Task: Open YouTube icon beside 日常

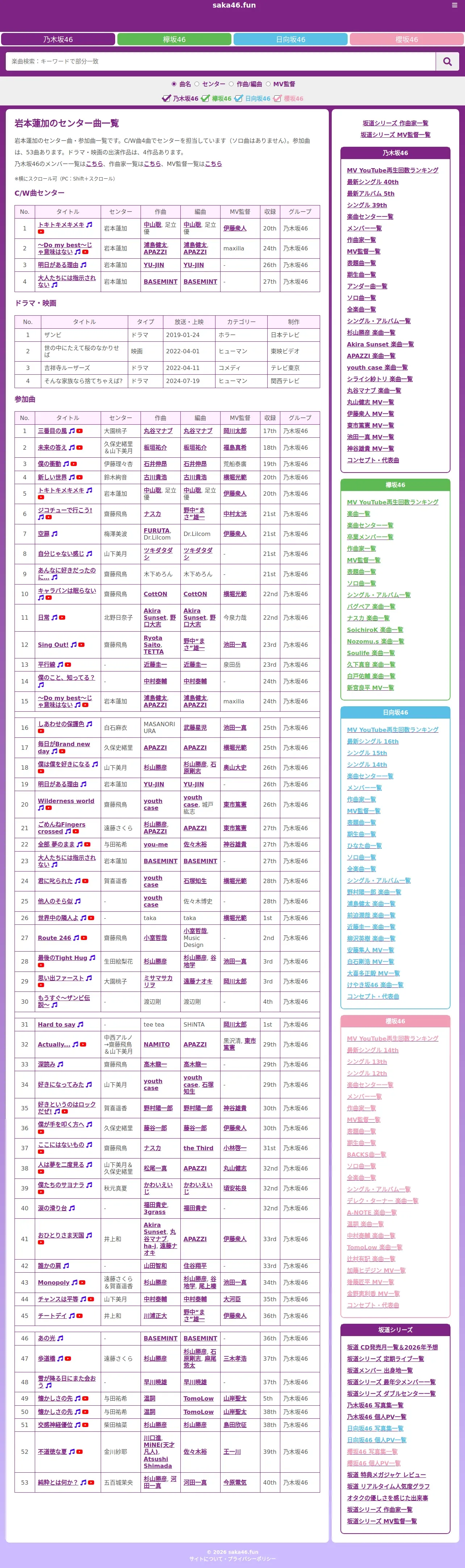Action: click(x=62, y=617)
